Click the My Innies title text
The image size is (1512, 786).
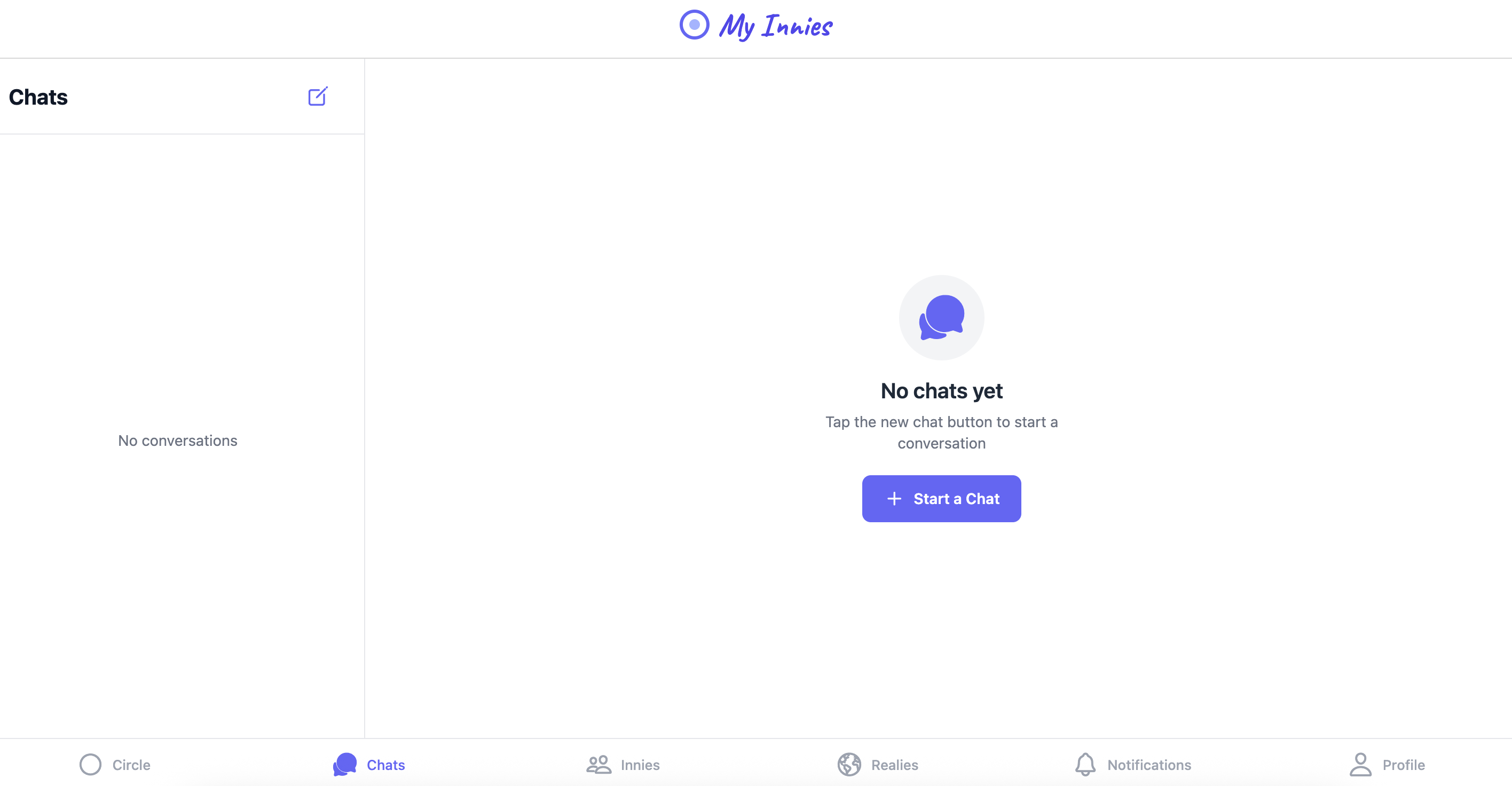pos(775,26)
